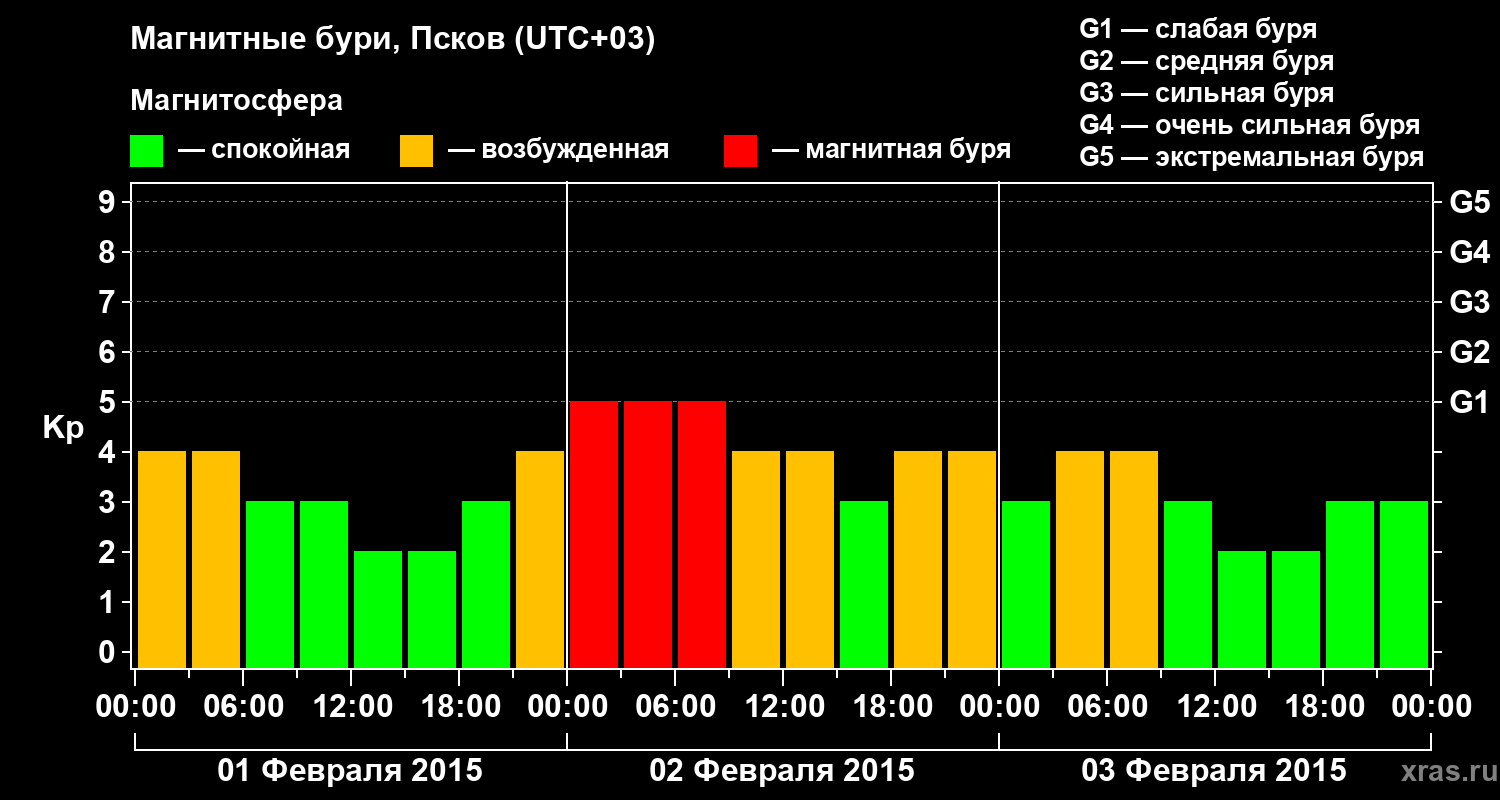Click the red 06:00–09:00 bar on 02 Февраля
The height and width of the screenshot is (800, 1500).
(x=702, y=535)
